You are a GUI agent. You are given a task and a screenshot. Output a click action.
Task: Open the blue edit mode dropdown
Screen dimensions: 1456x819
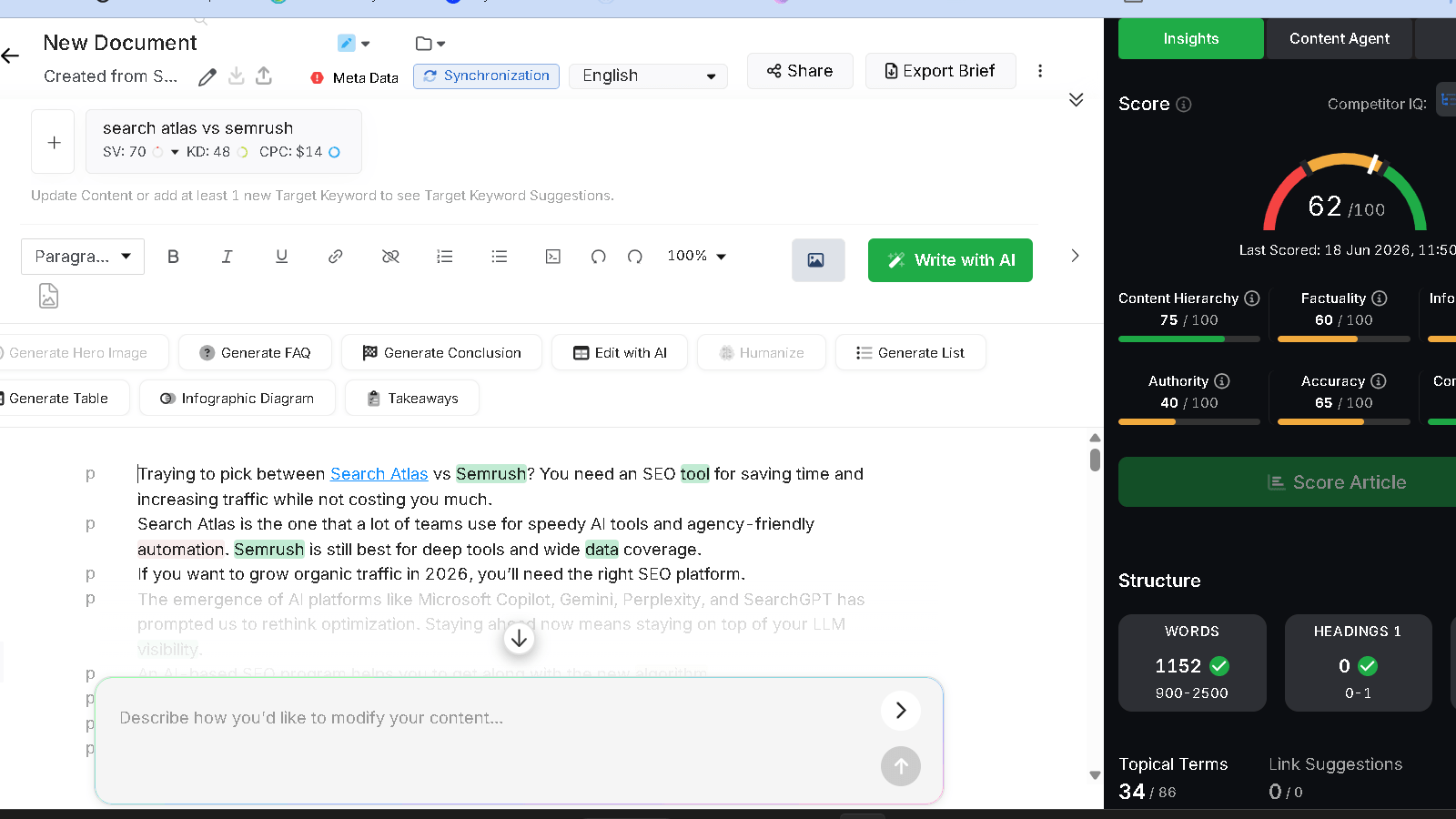click(x=354, y=44)
